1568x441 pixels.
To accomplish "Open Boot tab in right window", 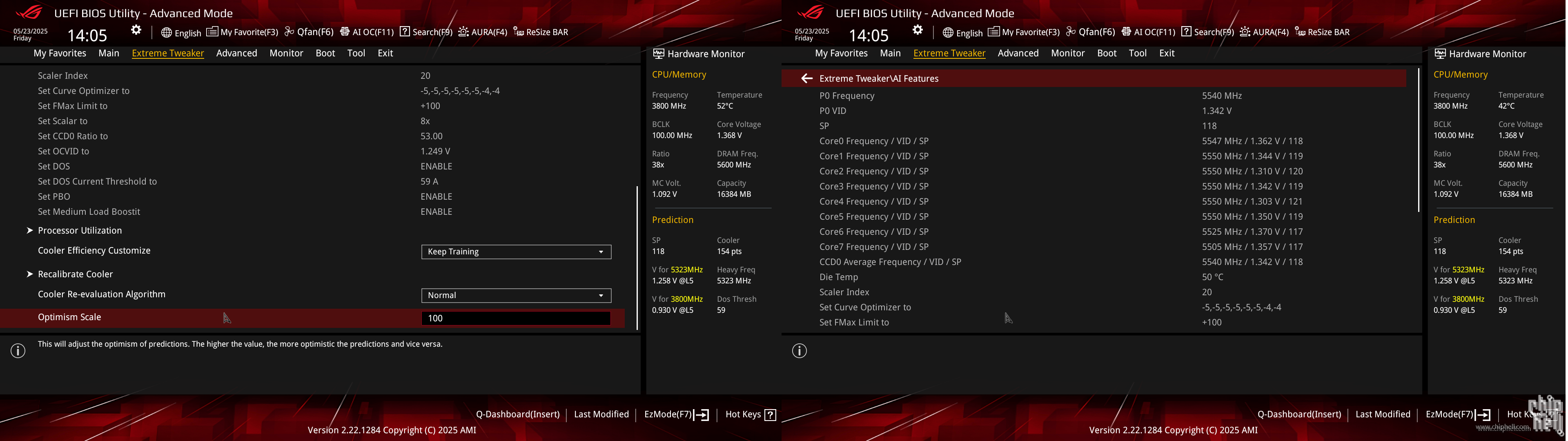I will [1107, 53].
